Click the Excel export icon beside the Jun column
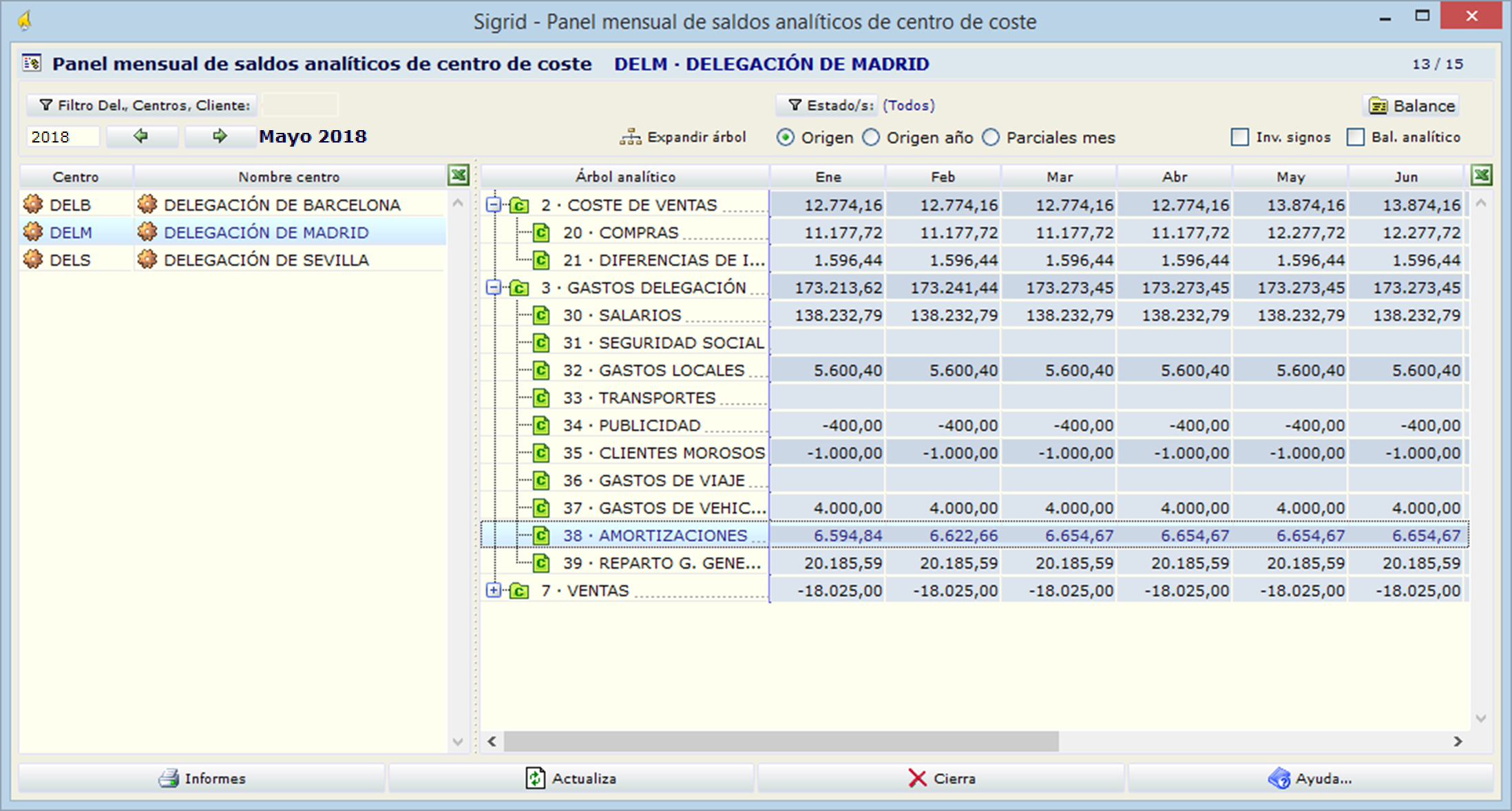 pos(1482,176)
